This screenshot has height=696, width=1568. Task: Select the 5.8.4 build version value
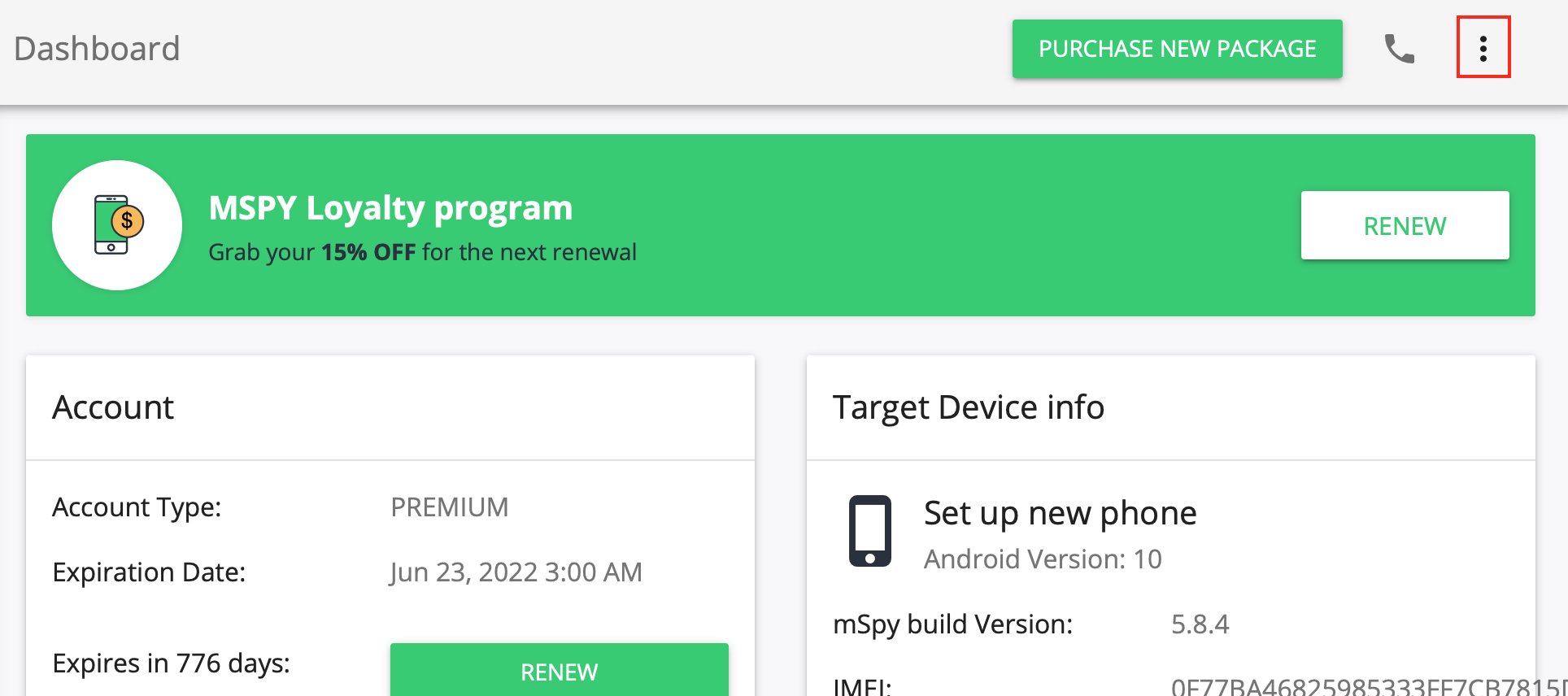click(1200, 624)
